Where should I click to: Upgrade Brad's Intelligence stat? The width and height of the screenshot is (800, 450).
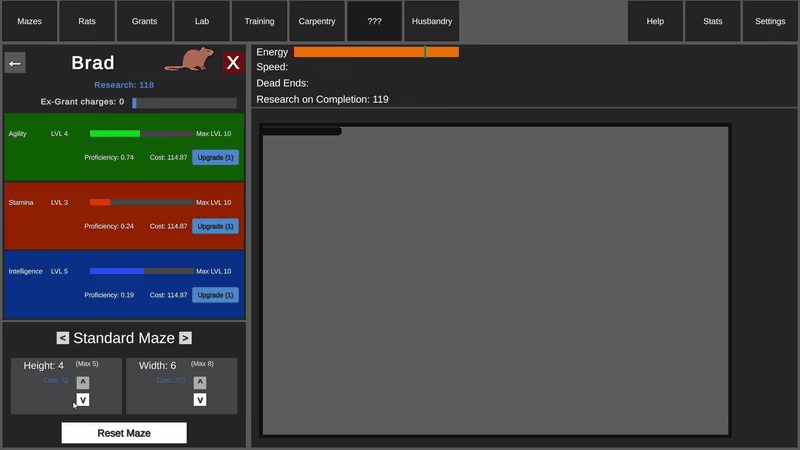tap(215, 295)
